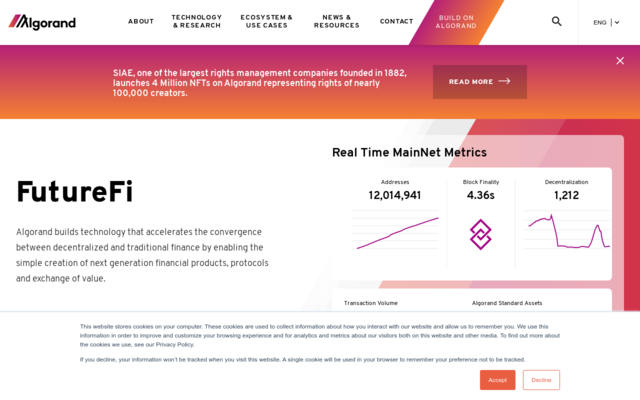Click the SIAE announcement banner text
Screen dimensions: 640x400
coord(260,83)
